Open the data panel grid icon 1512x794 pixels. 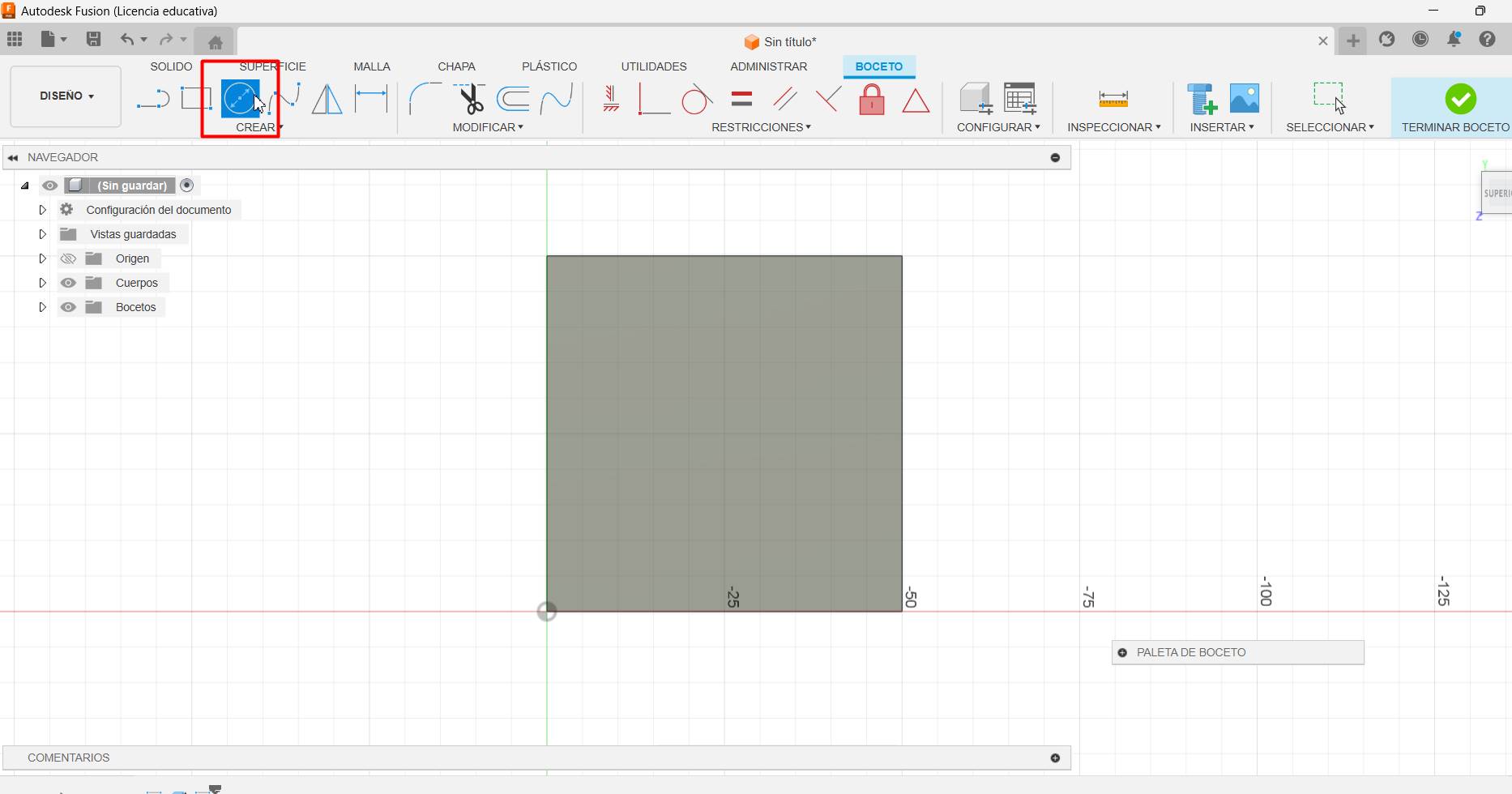(15, 39)
